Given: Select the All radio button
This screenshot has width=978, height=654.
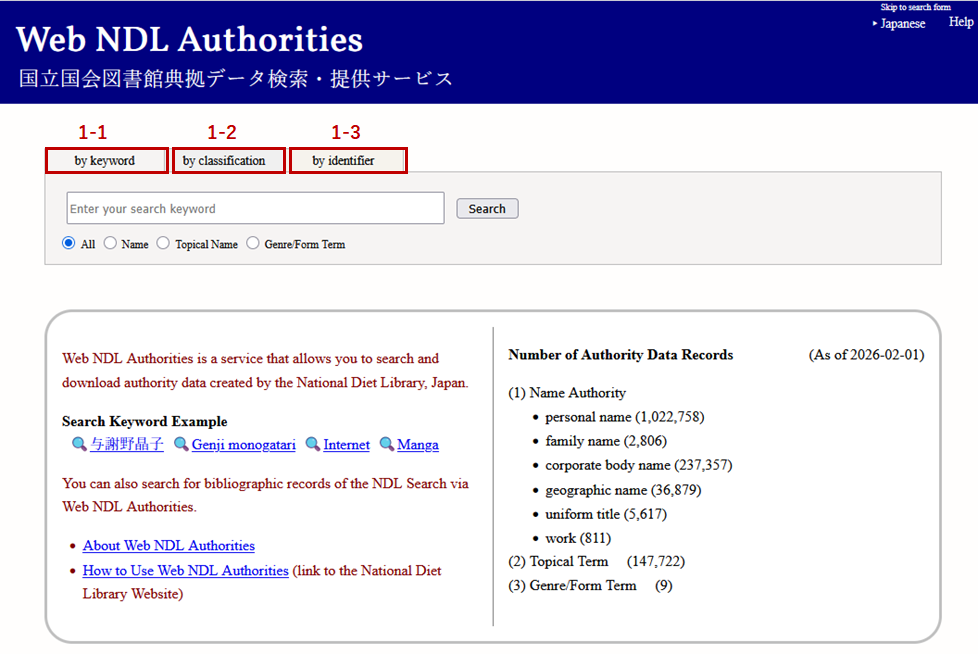Looking at the screenshot, I should tap(69, 243).
